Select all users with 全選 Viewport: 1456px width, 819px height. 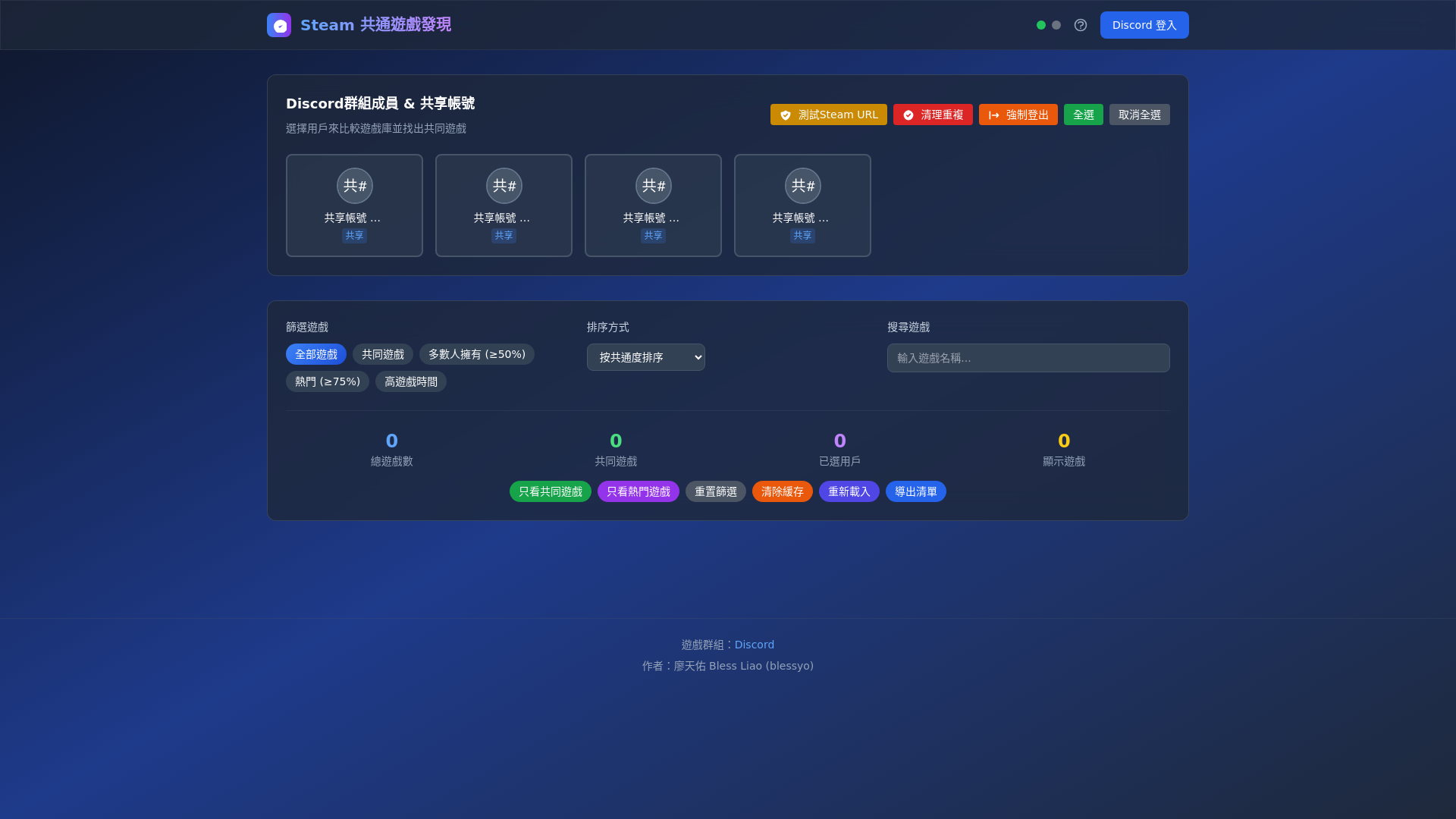click(x=1084, y=115)
